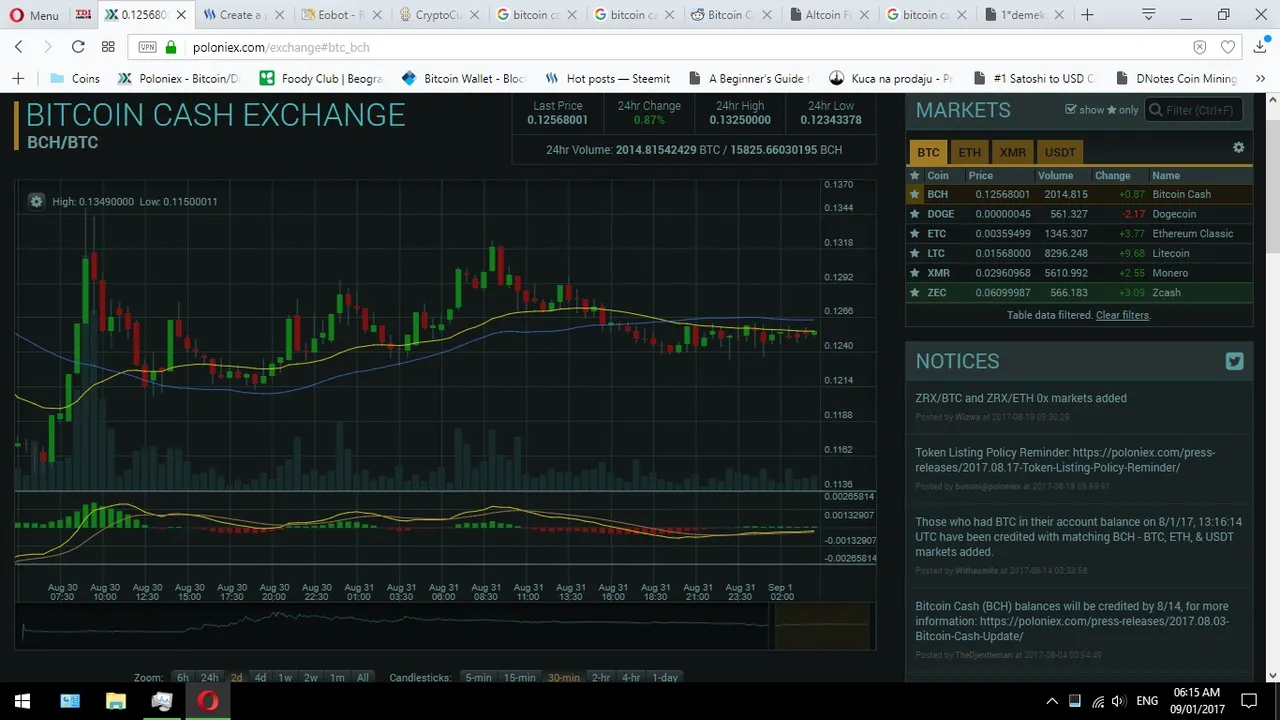Sort markets by the star column header

click(x=914, y=175)
